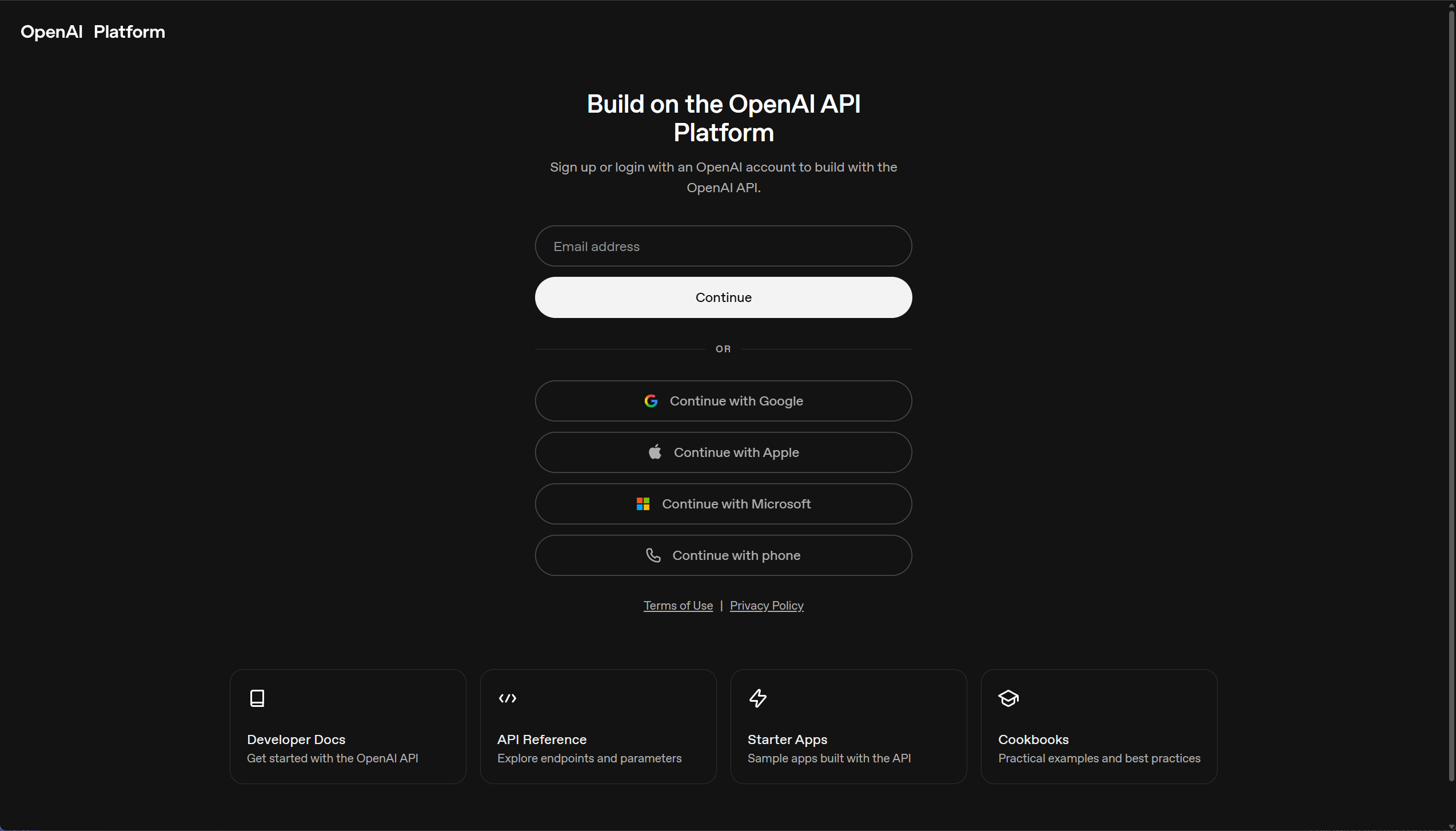Open the Privacy Policy link

(767, 606)
